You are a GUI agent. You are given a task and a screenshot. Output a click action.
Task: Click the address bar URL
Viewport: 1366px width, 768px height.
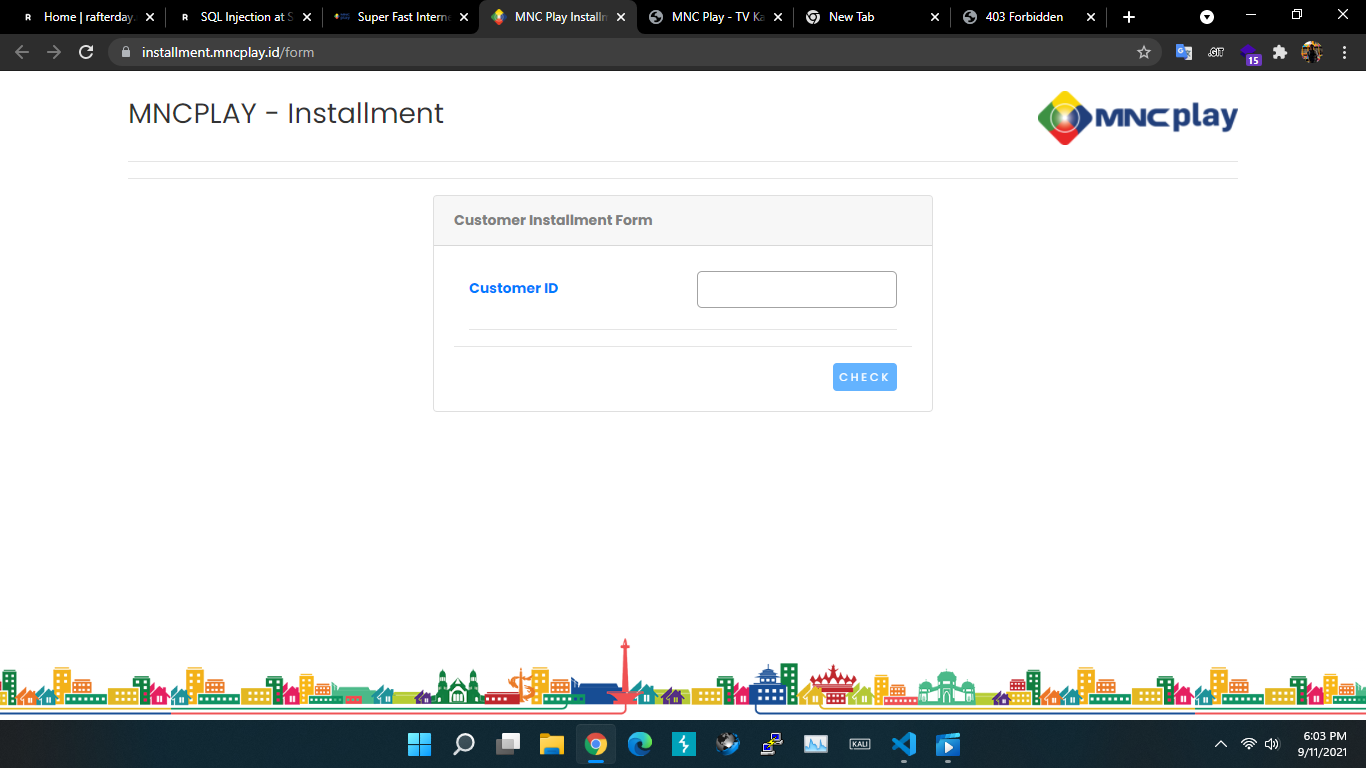pyautogui.click(x=228, y=52)
